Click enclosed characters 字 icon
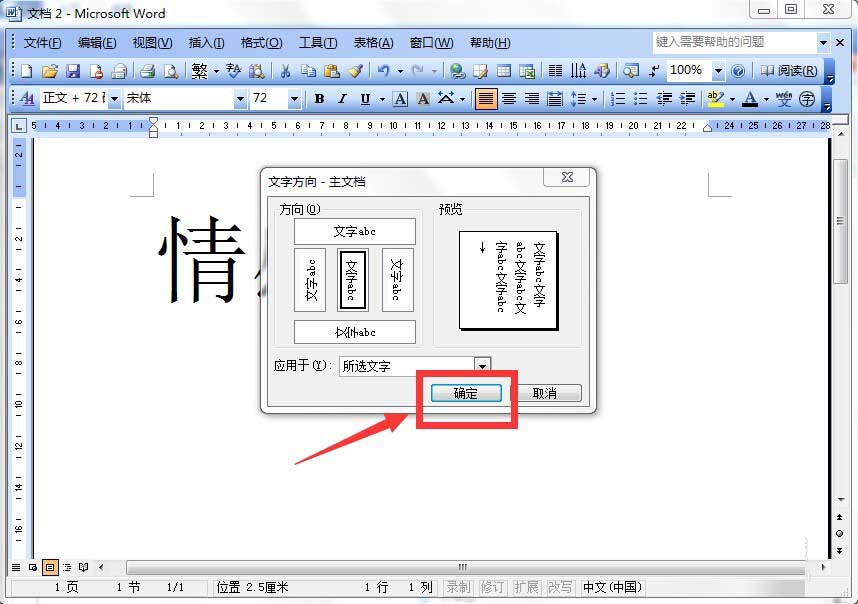858x604 pixels. tap(807, 98)
